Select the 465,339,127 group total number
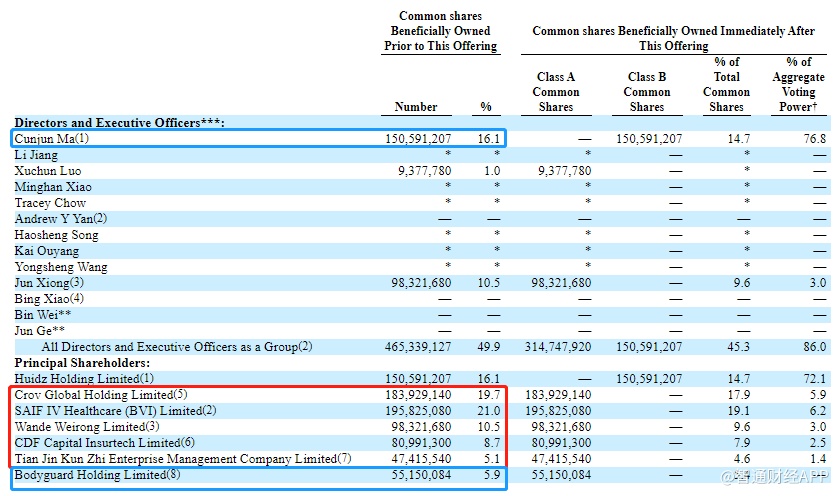 (x=416, y=347)
